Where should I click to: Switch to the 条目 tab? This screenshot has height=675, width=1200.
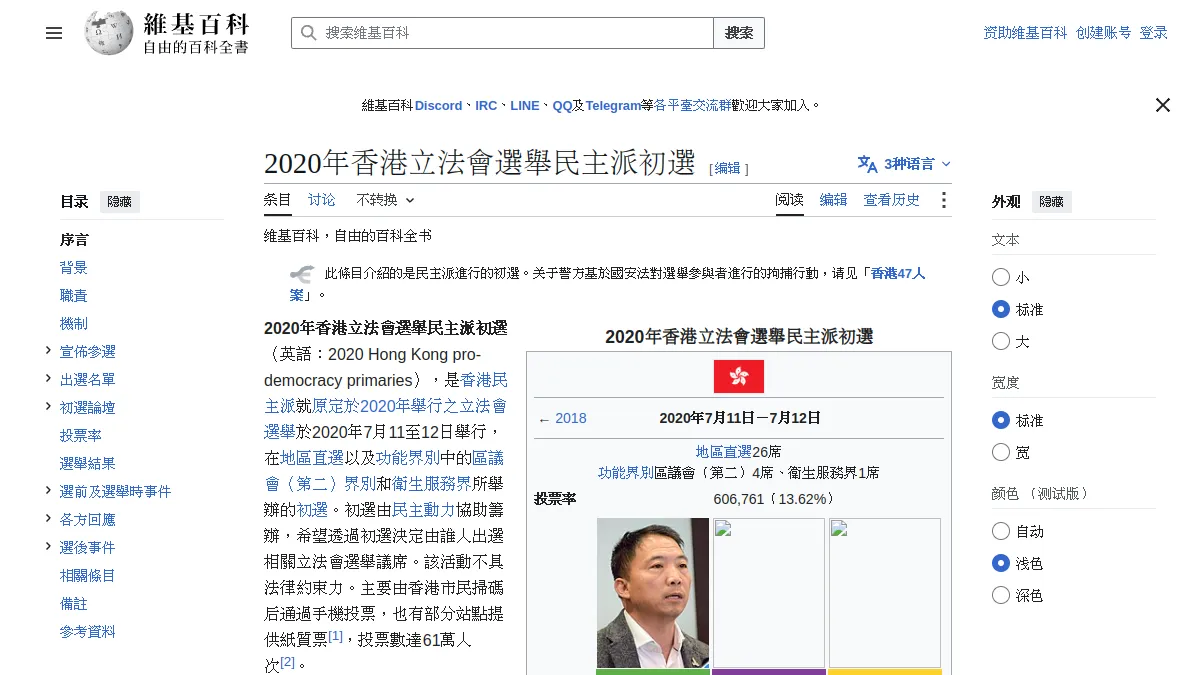pos(278,200)
